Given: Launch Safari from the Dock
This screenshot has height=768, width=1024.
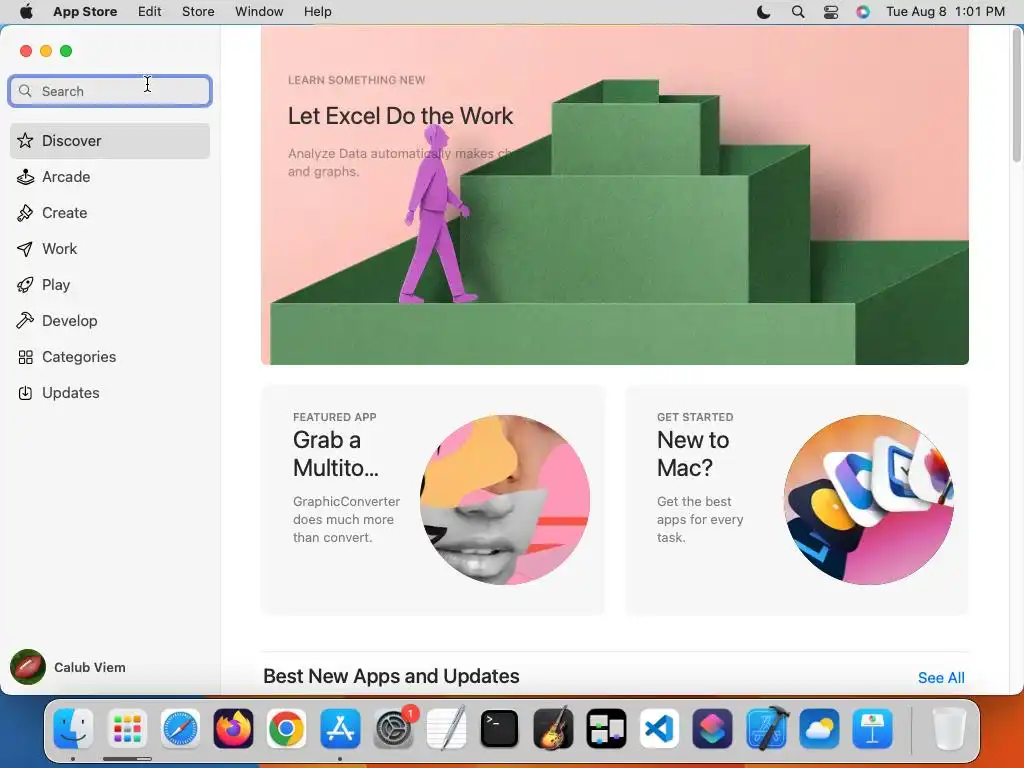Looking at the screenshot, I should coord(180,728).
